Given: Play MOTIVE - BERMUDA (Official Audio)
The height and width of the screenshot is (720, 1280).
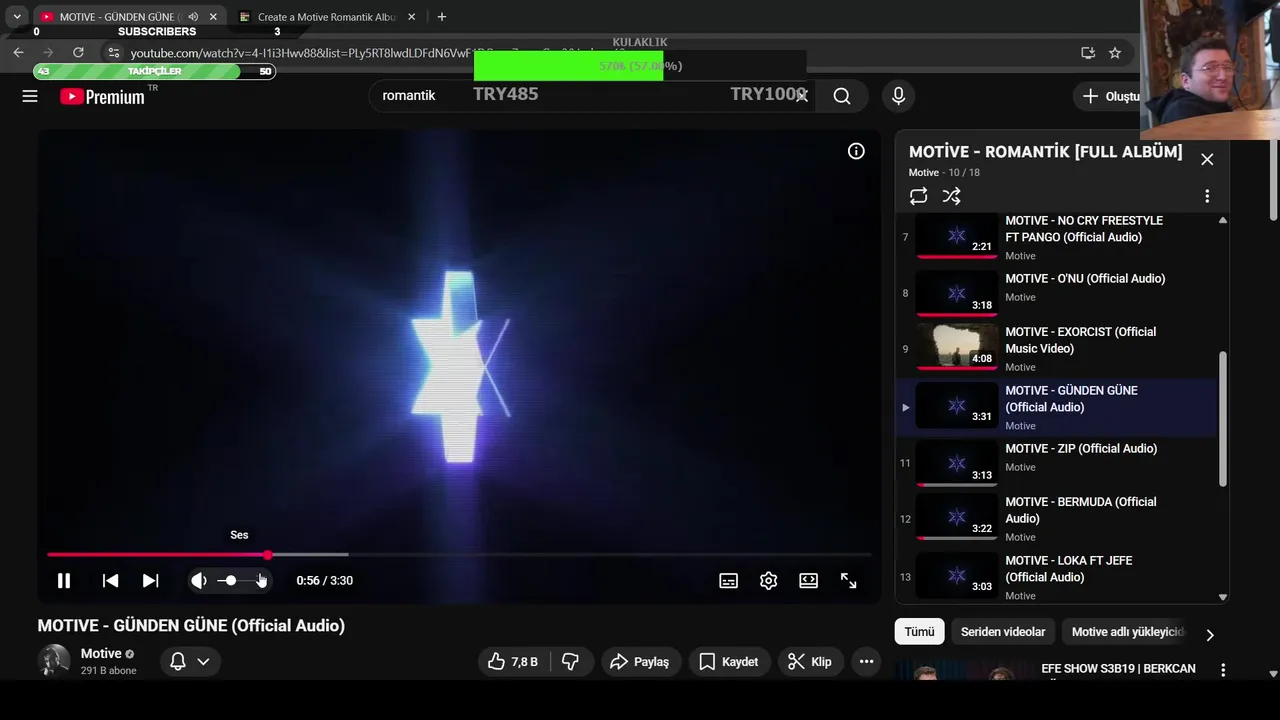Looking at the screenshot, I should point(1056,519).
